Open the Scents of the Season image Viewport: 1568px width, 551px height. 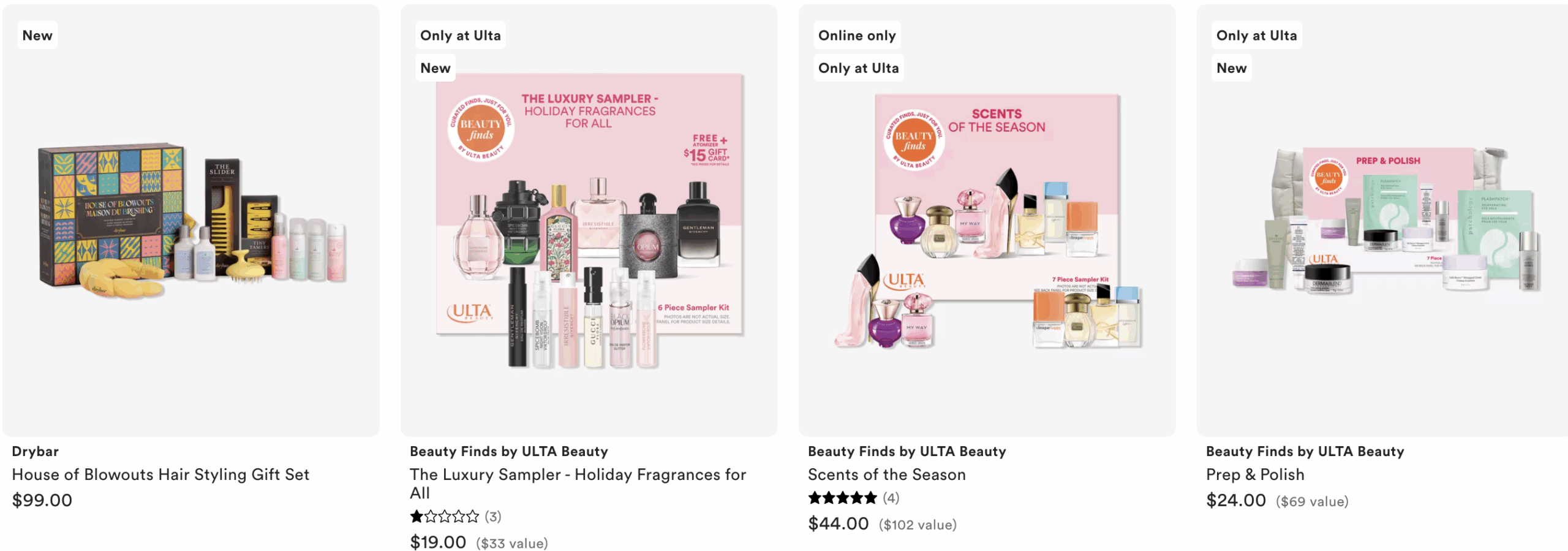987,221
